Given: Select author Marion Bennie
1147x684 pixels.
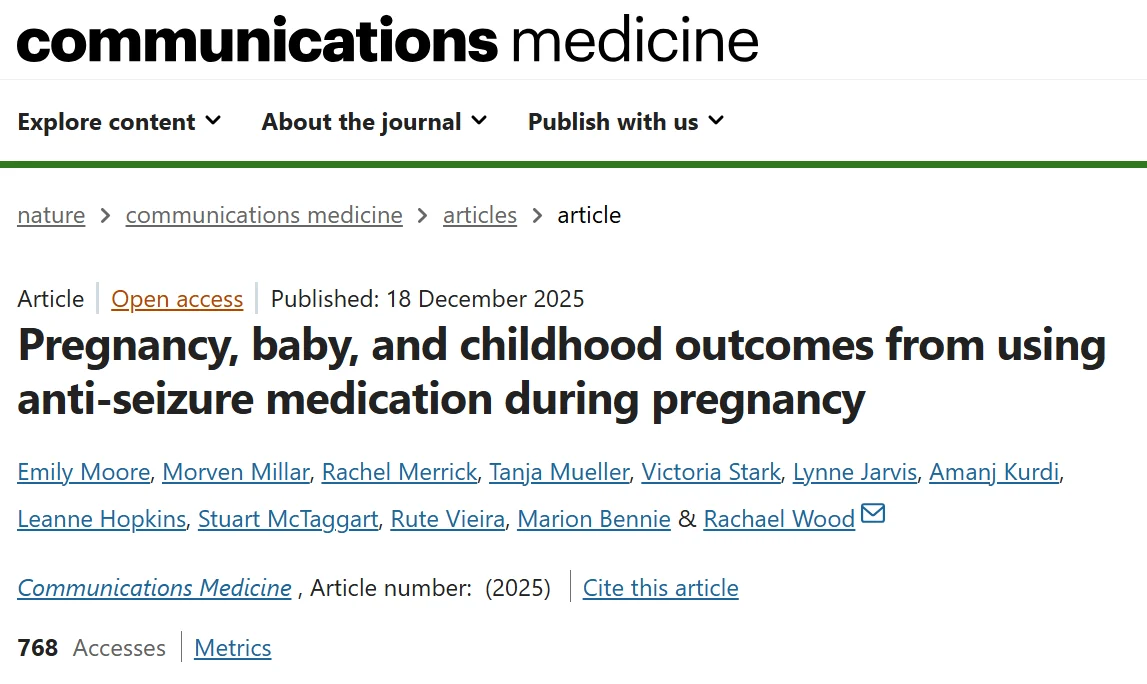Looking at the screenshot, I should tap(594, 519).
